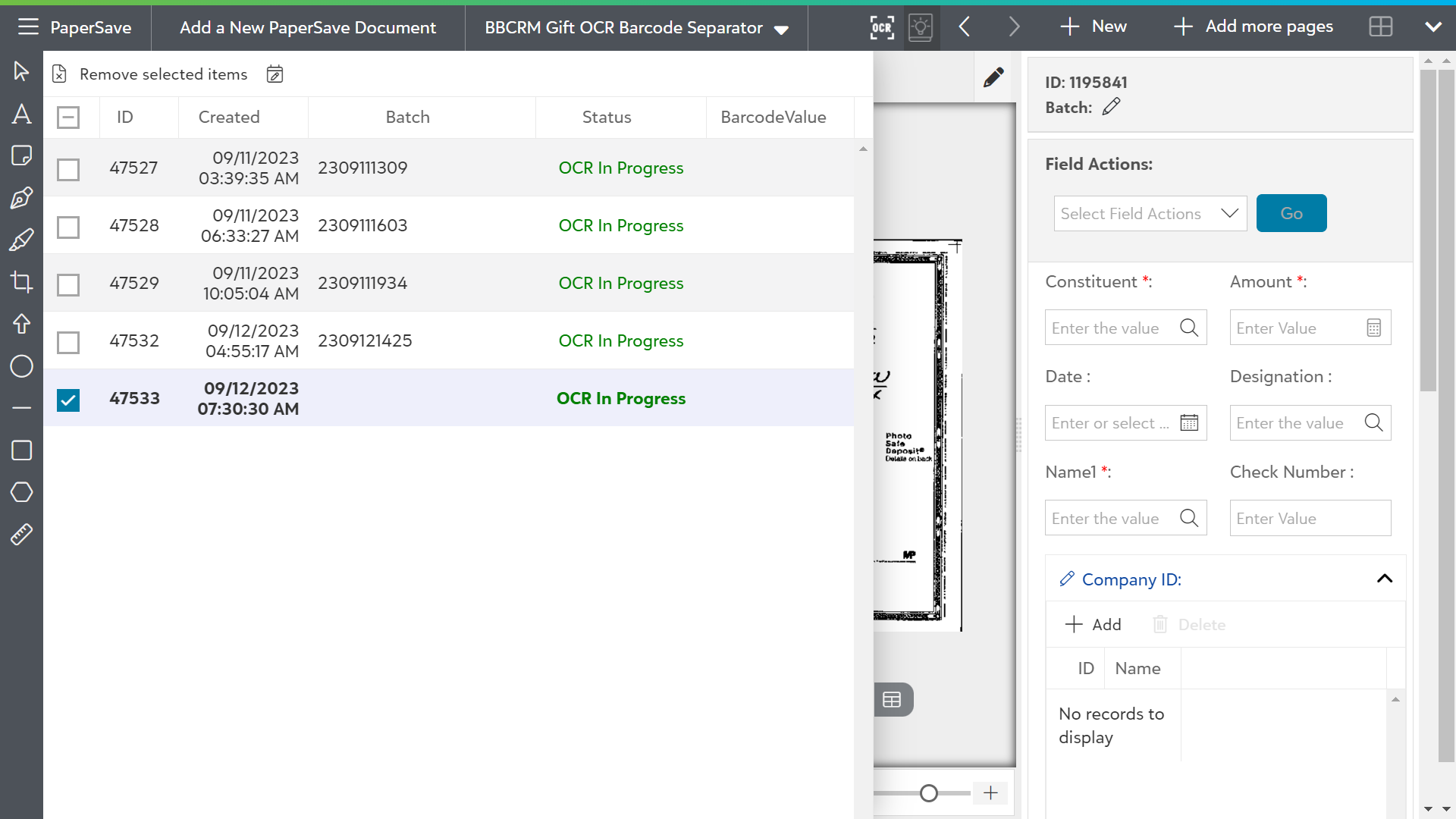
Task: Uncheck the checkbox for row 47533
Action: (x=68, y=400)
